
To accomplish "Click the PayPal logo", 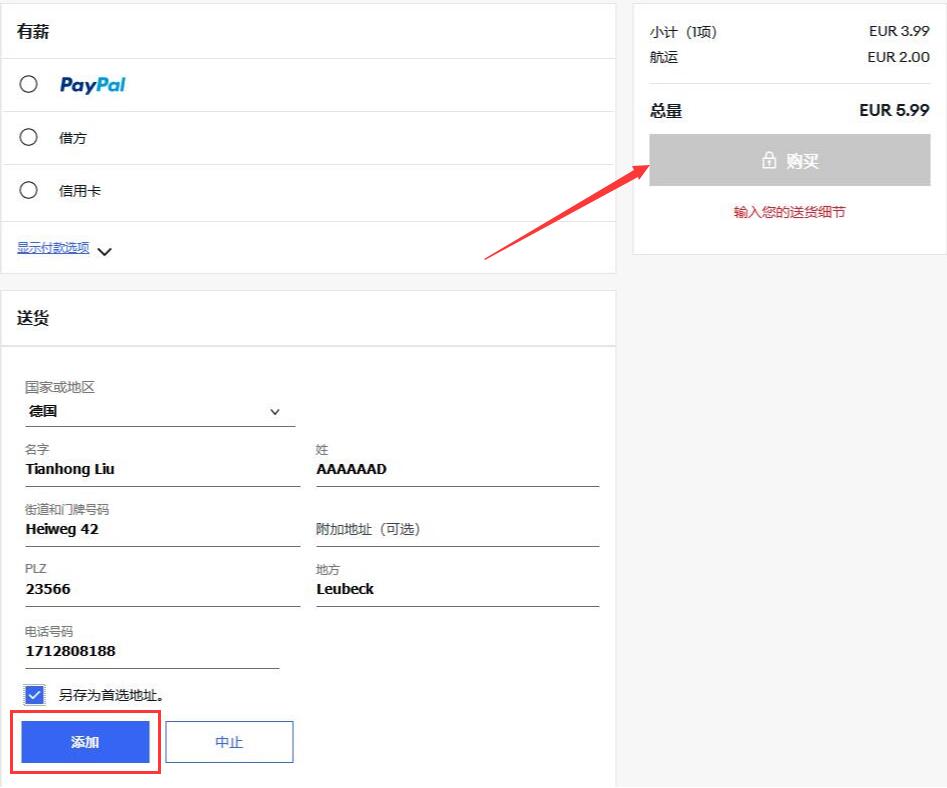I will (92, 85).
